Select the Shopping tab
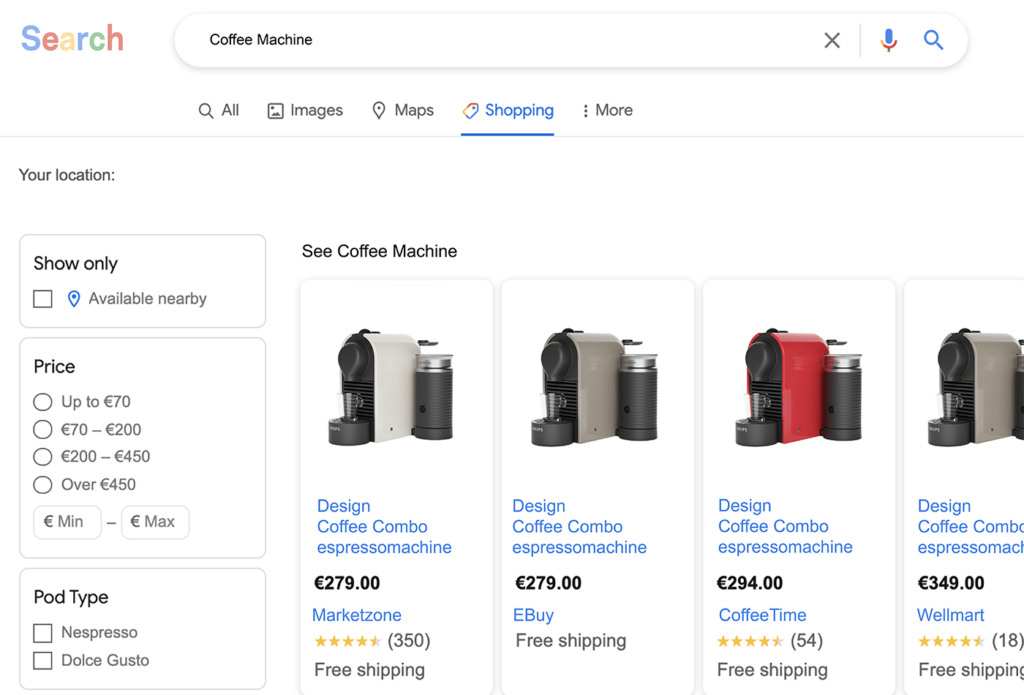Image resolution: width=1024 pixels, height=695 pixels. (508, 110)
